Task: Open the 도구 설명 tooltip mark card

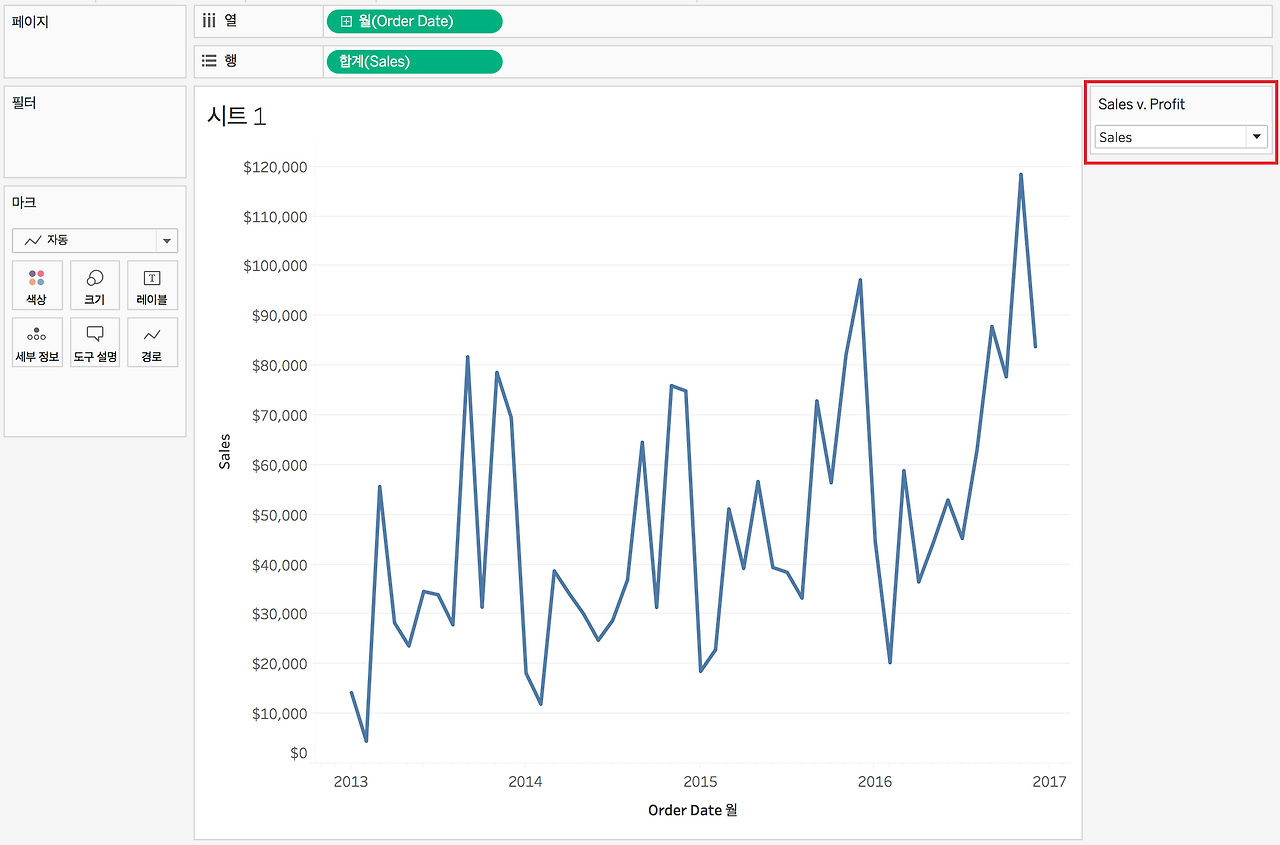Action: point(95,343)
